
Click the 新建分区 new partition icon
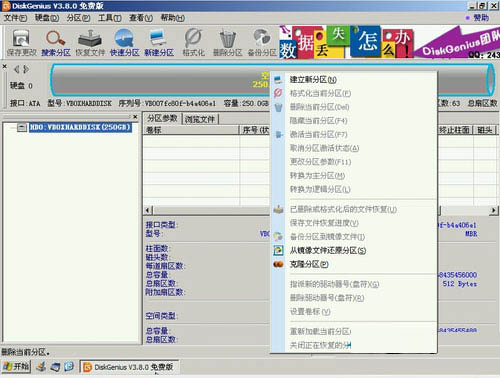tap(159, 42)
